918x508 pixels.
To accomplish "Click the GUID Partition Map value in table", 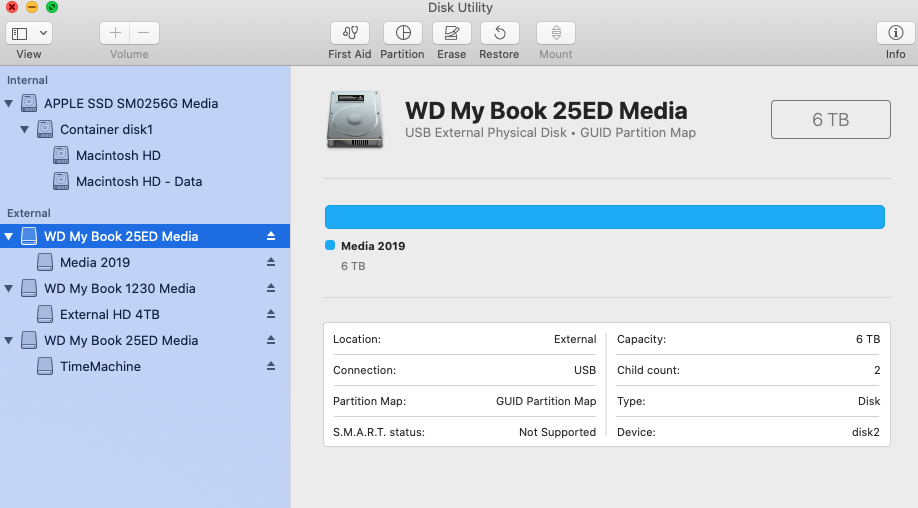I will click(x=546, y=401).
